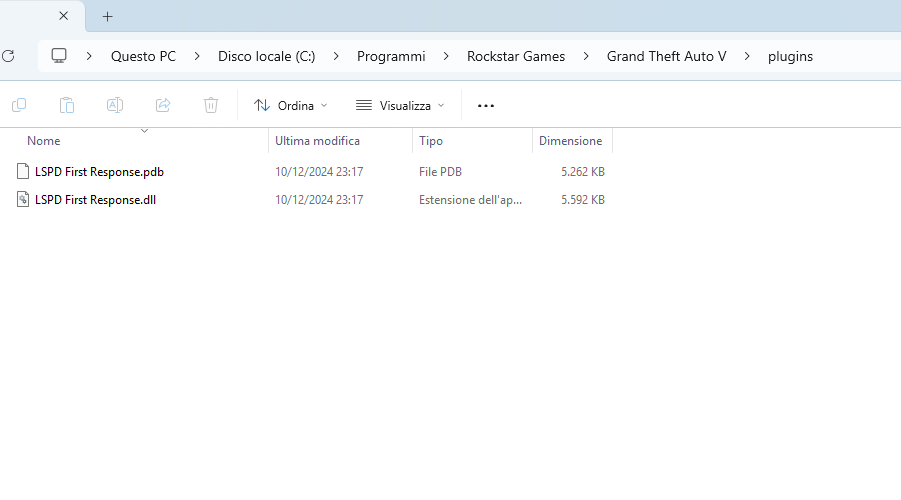Screen dimensions: 901x500
Task: Click the Copy toolbar icon
Action: 19,105
